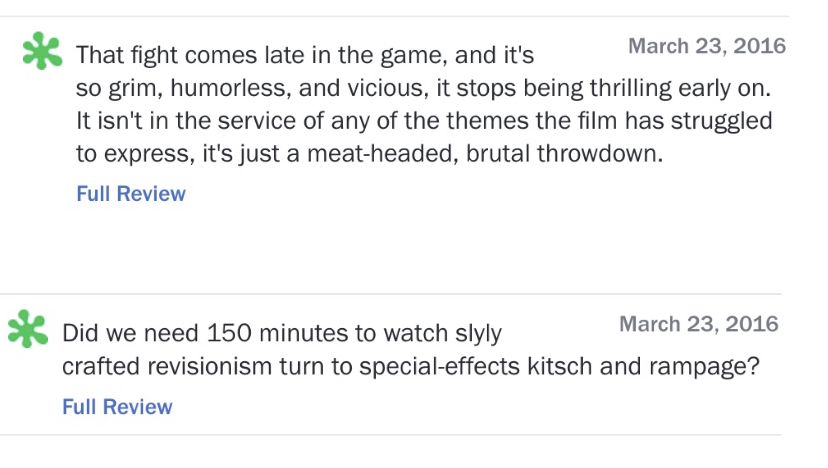Viewport: 828px width, 468px height.
Task: Click the word "slyly" in the second review
Action: point(469,333)
